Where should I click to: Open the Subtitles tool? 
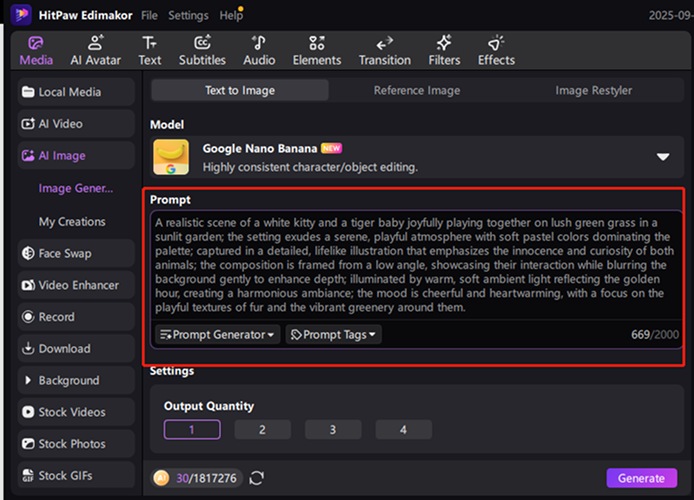point(202,51)
